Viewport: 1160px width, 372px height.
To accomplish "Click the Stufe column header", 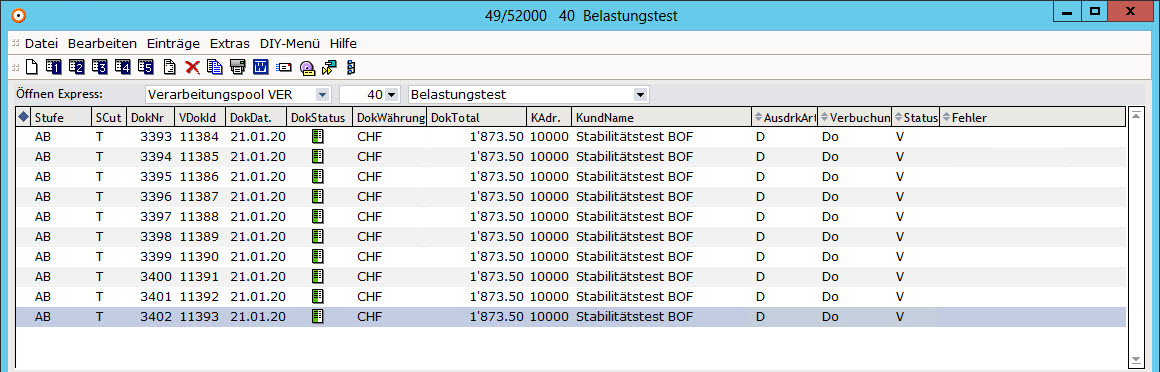I will pyautogui.click(x=60, y=117).
